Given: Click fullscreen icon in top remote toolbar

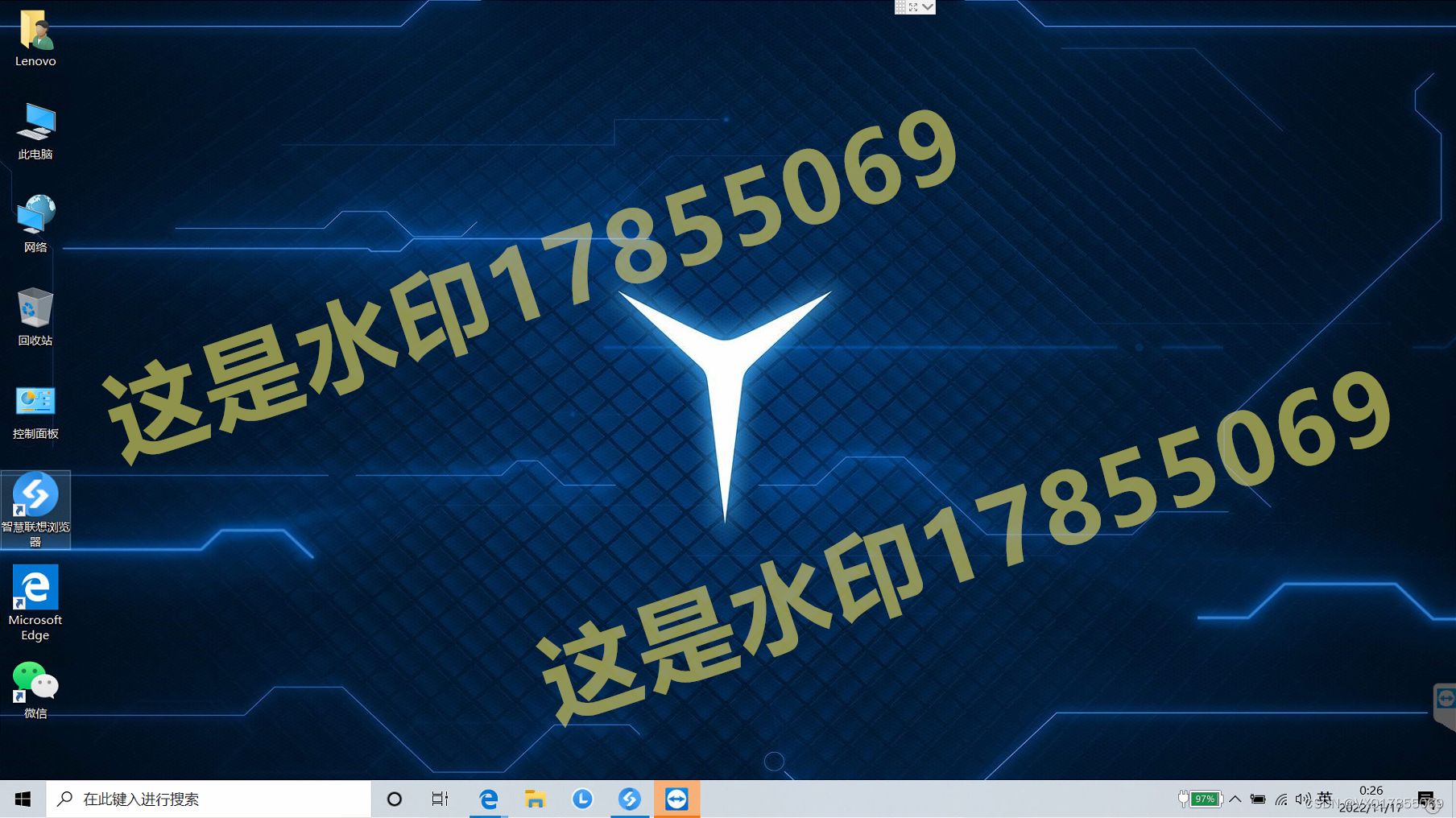Looking at the screenshot, I should point(913,6).
